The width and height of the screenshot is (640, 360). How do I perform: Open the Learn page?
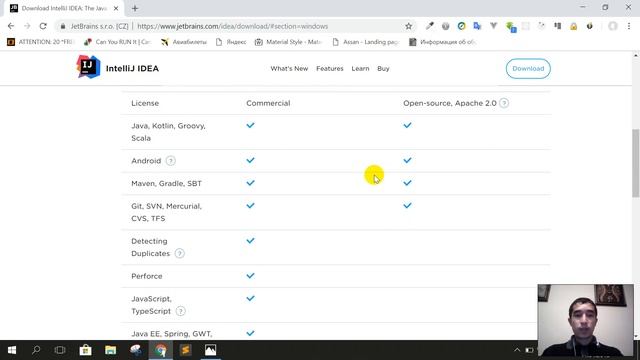(360, 69)
